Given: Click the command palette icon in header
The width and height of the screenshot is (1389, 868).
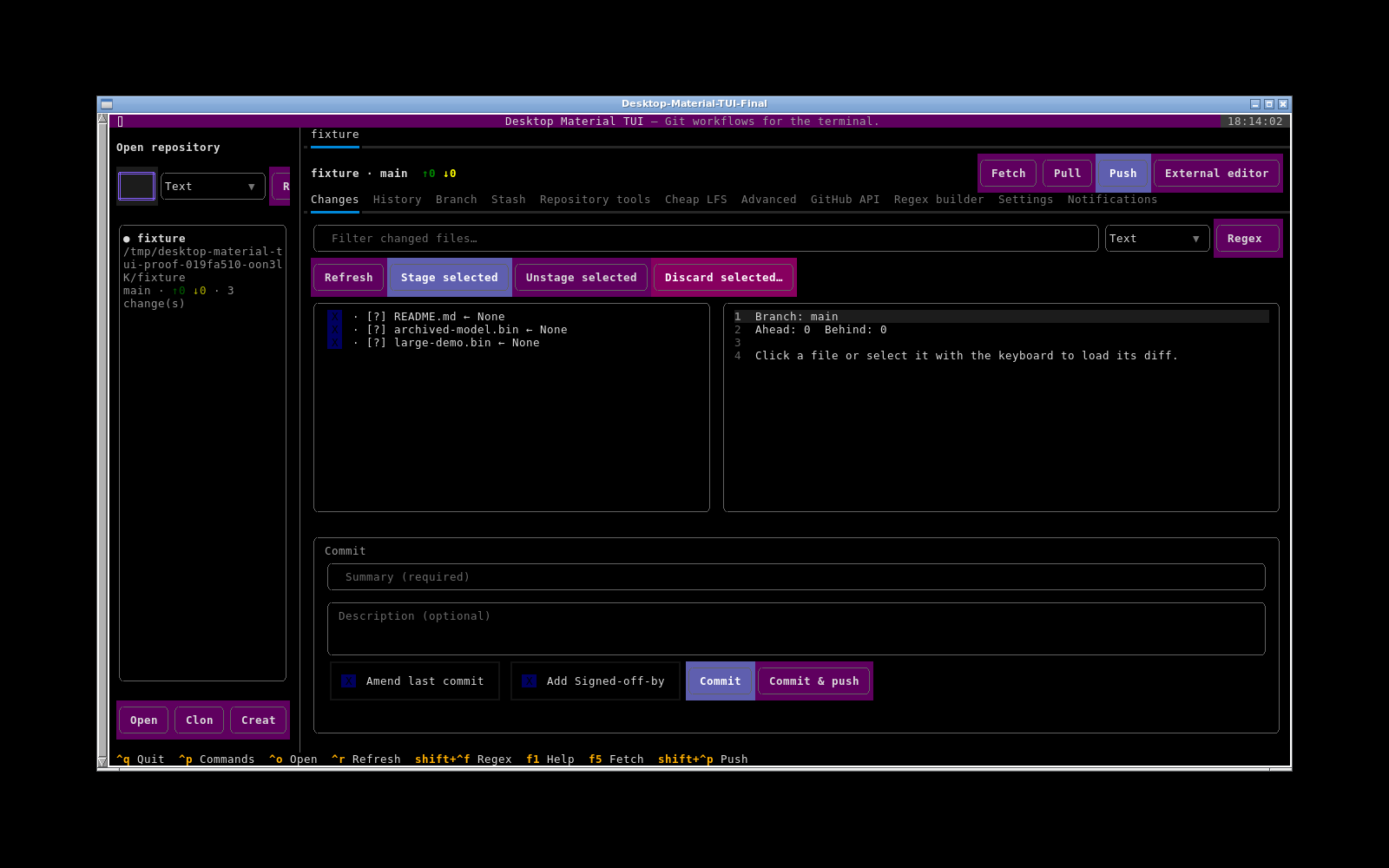Looking at the screenshot, I should pos(120,122).
